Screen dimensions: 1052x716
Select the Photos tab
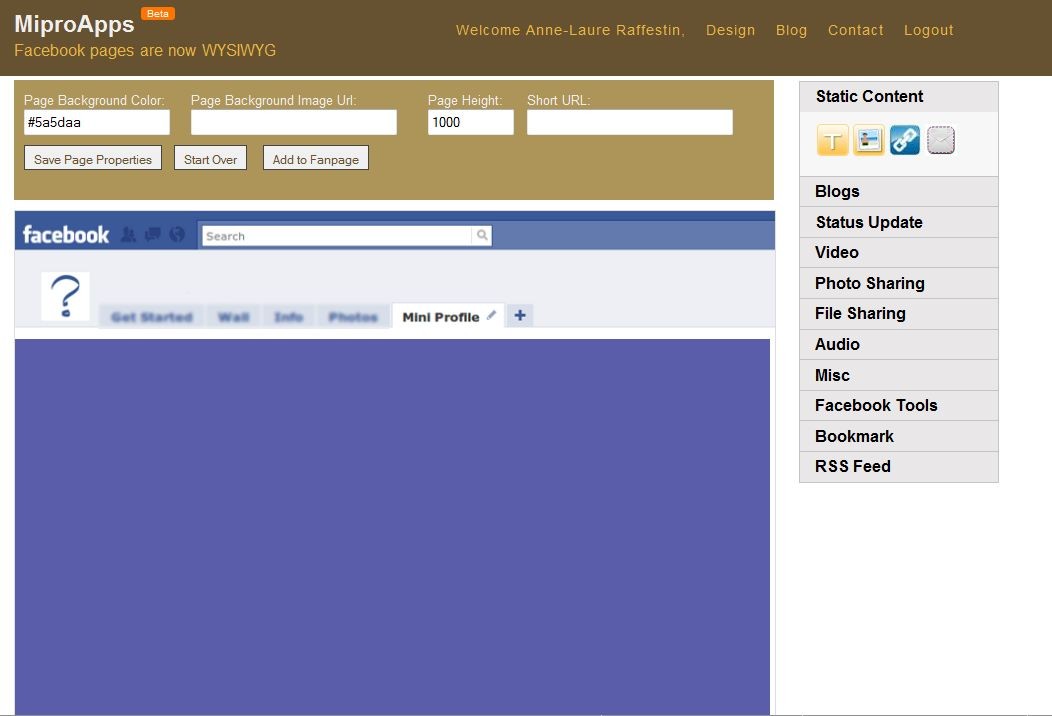tap(353, 317)
